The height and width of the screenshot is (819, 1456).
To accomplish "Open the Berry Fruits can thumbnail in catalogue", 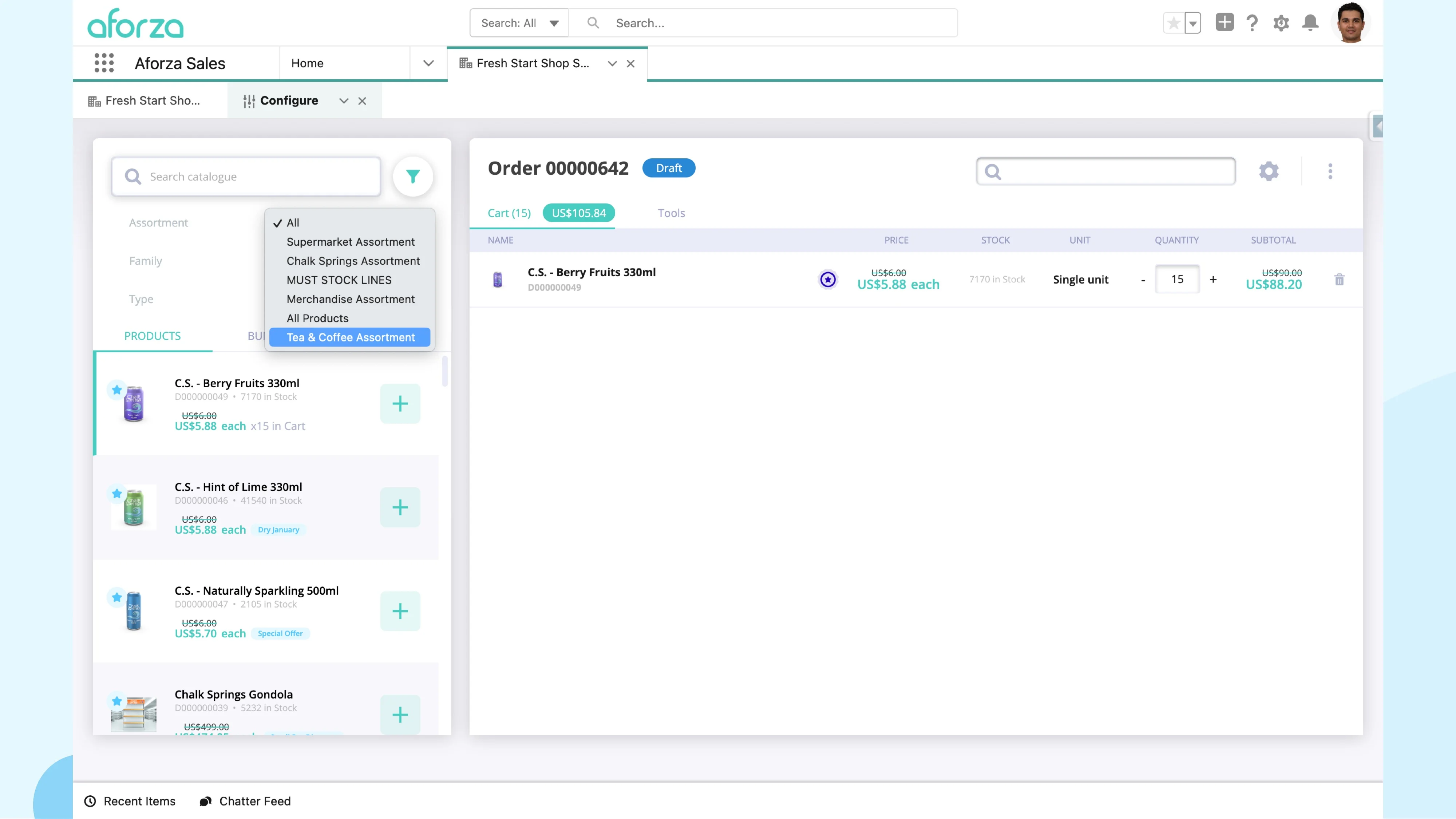I will pyautogui.click(x=134, y=404).
